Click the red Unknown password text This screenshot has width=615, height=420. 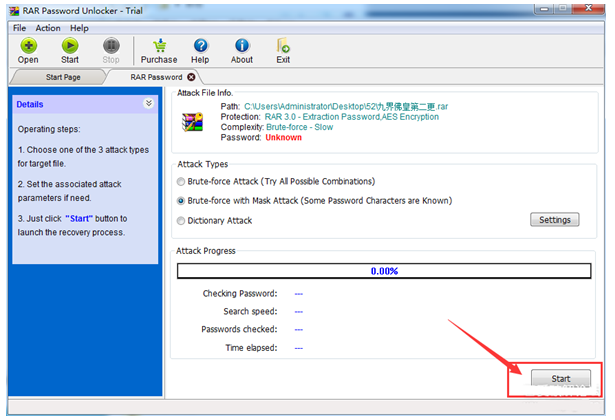pos(284,138)
